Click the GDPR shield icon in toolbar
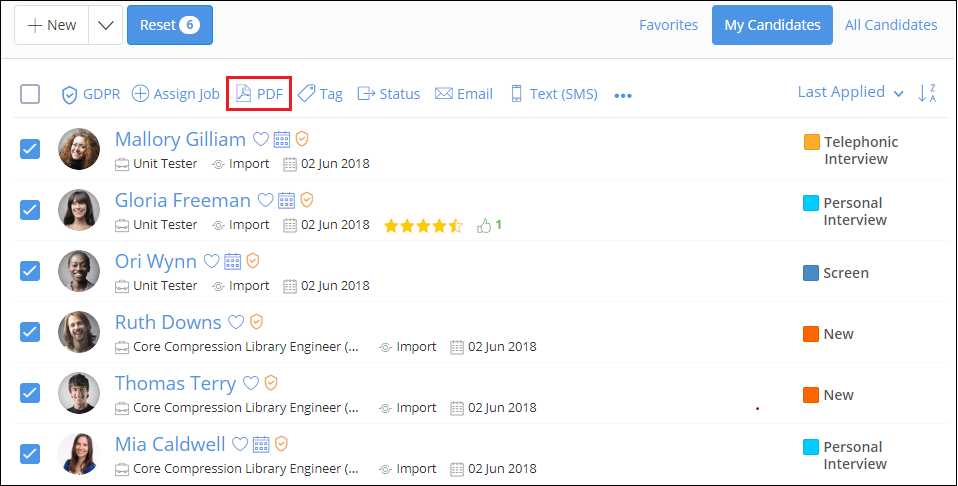Image resolution: width=958 pixels, height=486 pixels. 69,94
